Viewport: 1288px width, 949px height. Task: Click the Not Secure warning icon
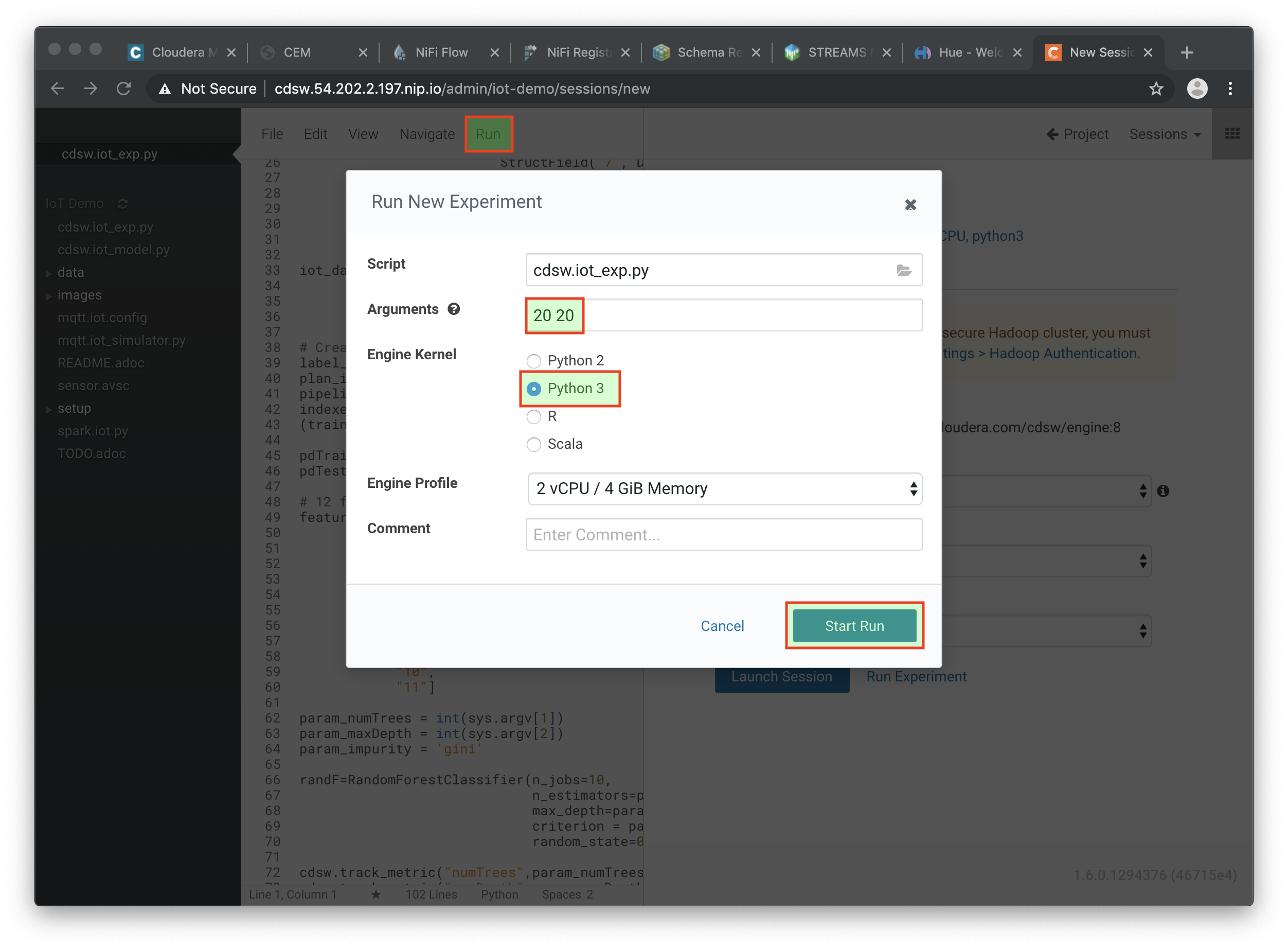point(165,89)
